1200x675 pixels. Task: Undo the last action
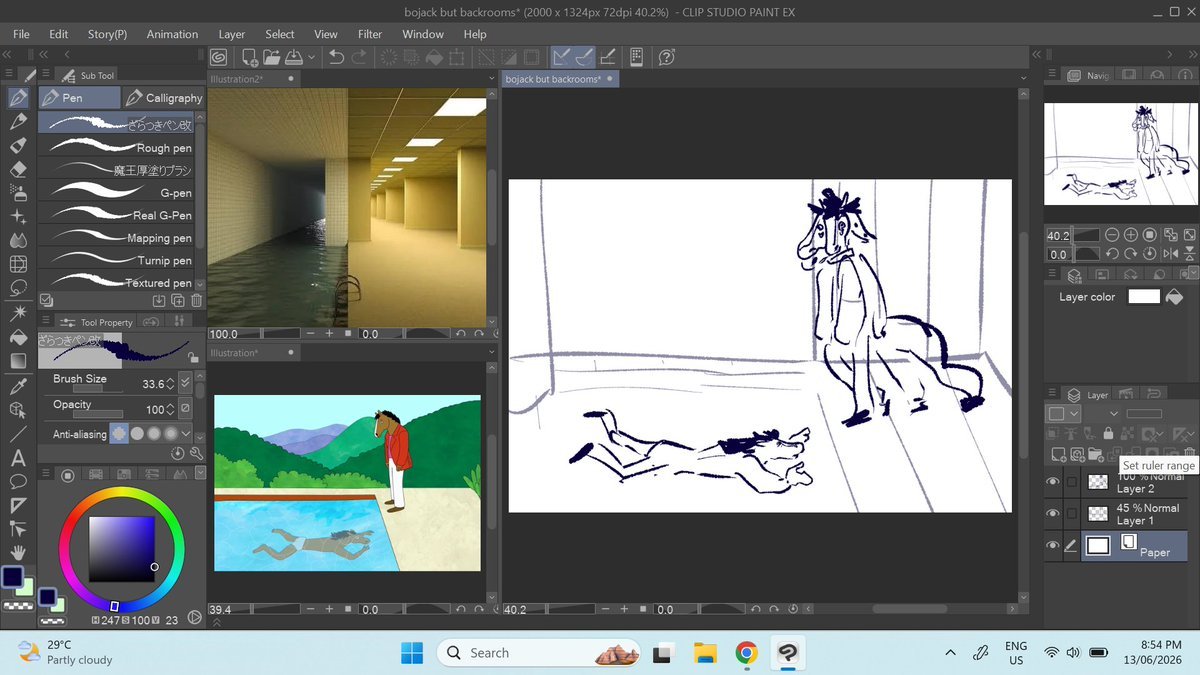336,57
